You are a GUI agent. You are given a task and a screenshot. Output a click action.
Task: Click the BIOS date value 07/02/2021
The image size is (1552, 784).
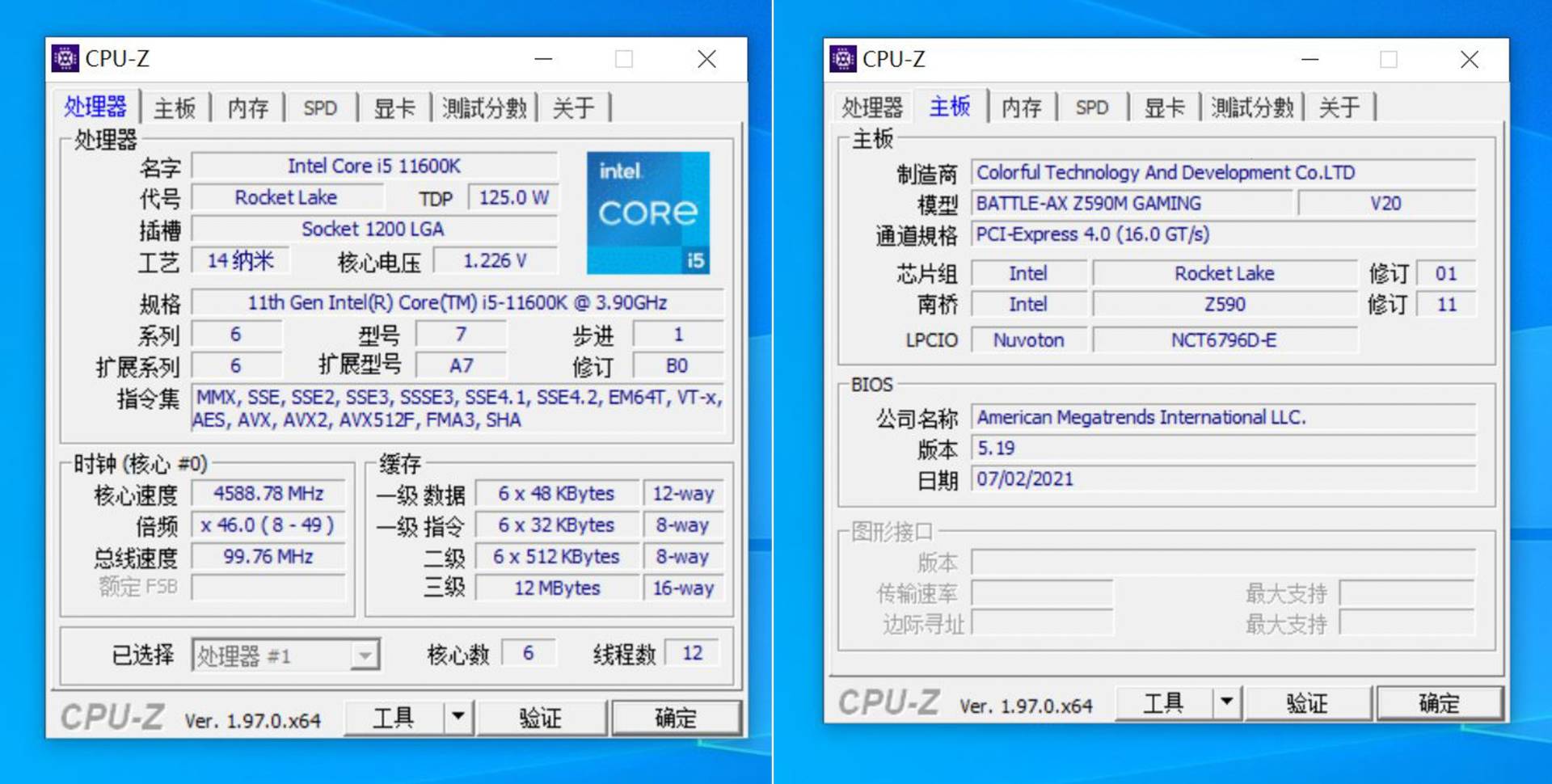point(1224,478)
